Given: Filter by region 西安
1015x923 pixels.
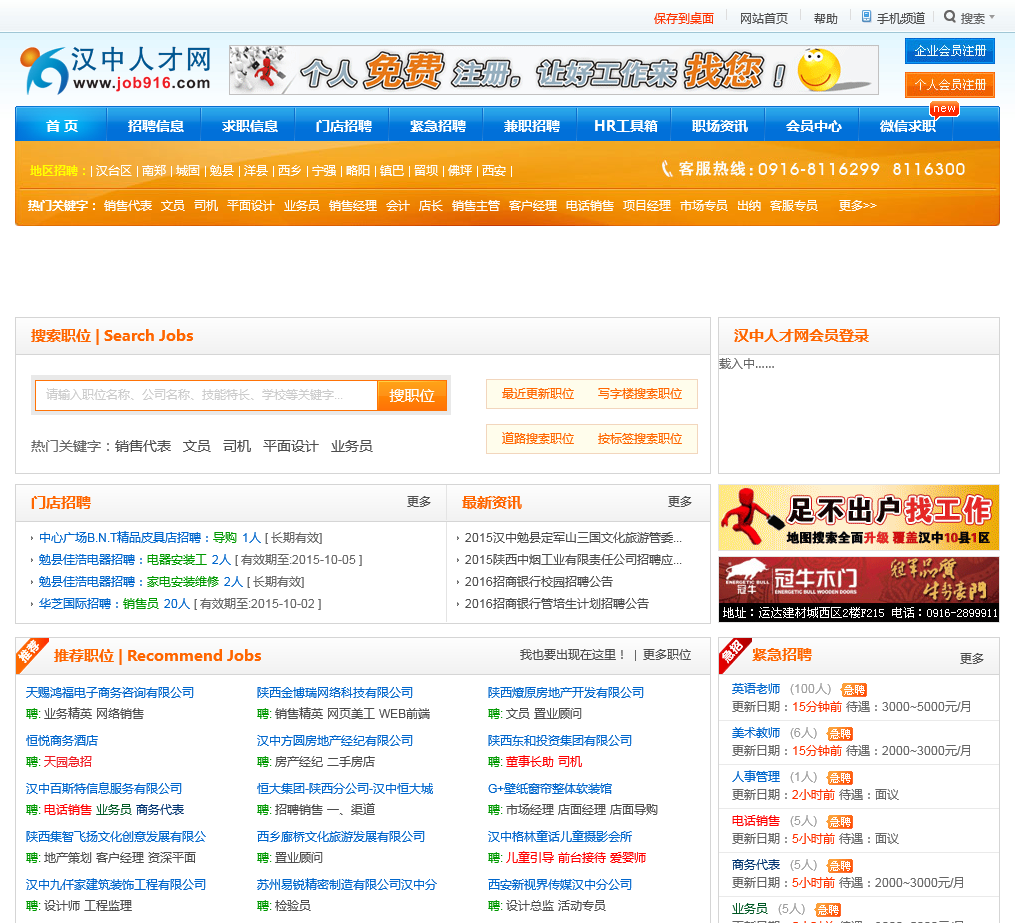Looking at the screenshot, I should click(494, 171).
